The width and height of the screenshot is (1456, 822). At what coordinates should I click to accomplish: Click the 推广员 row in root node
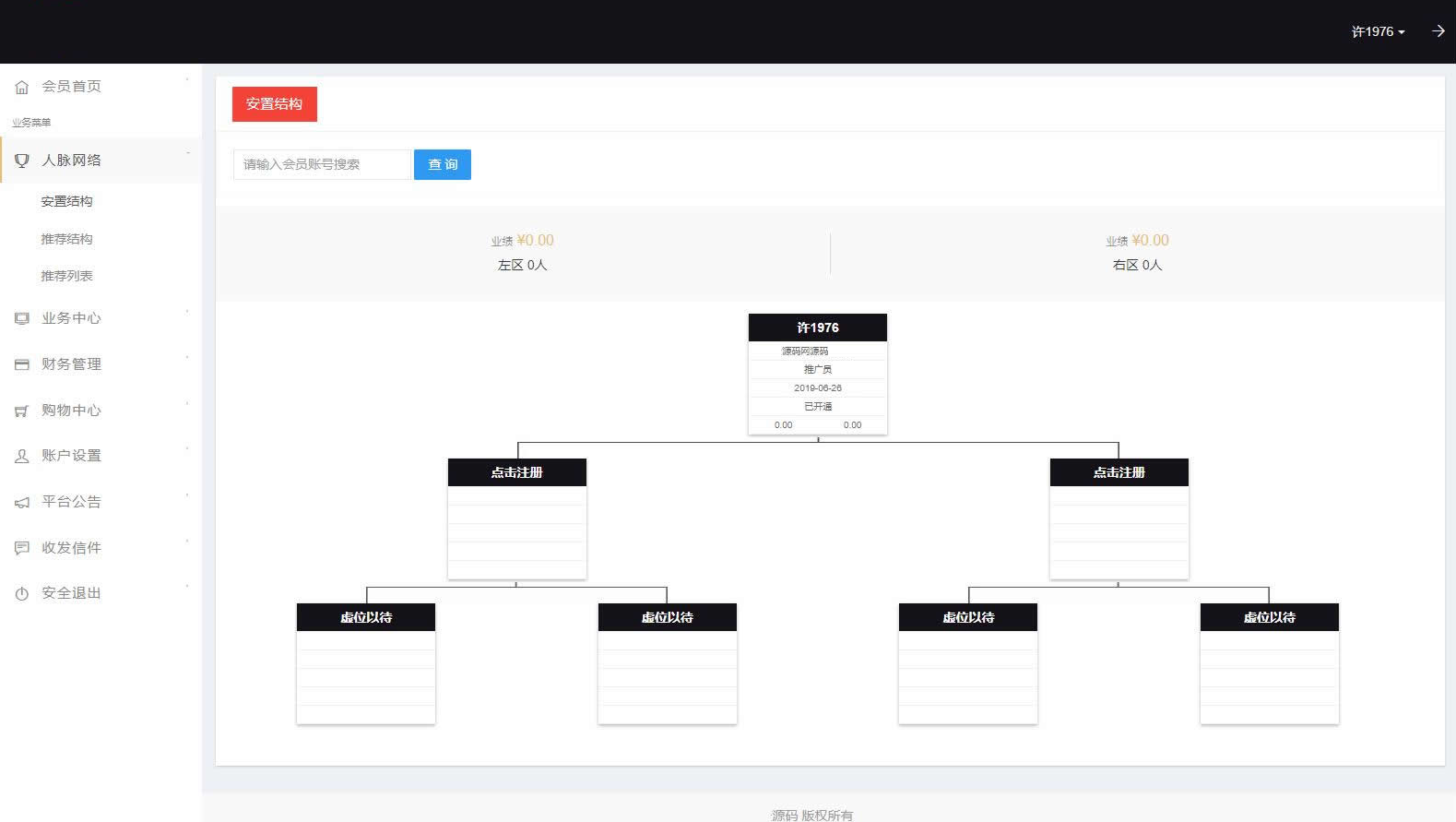pyautogui.click(x=818, y=369)
